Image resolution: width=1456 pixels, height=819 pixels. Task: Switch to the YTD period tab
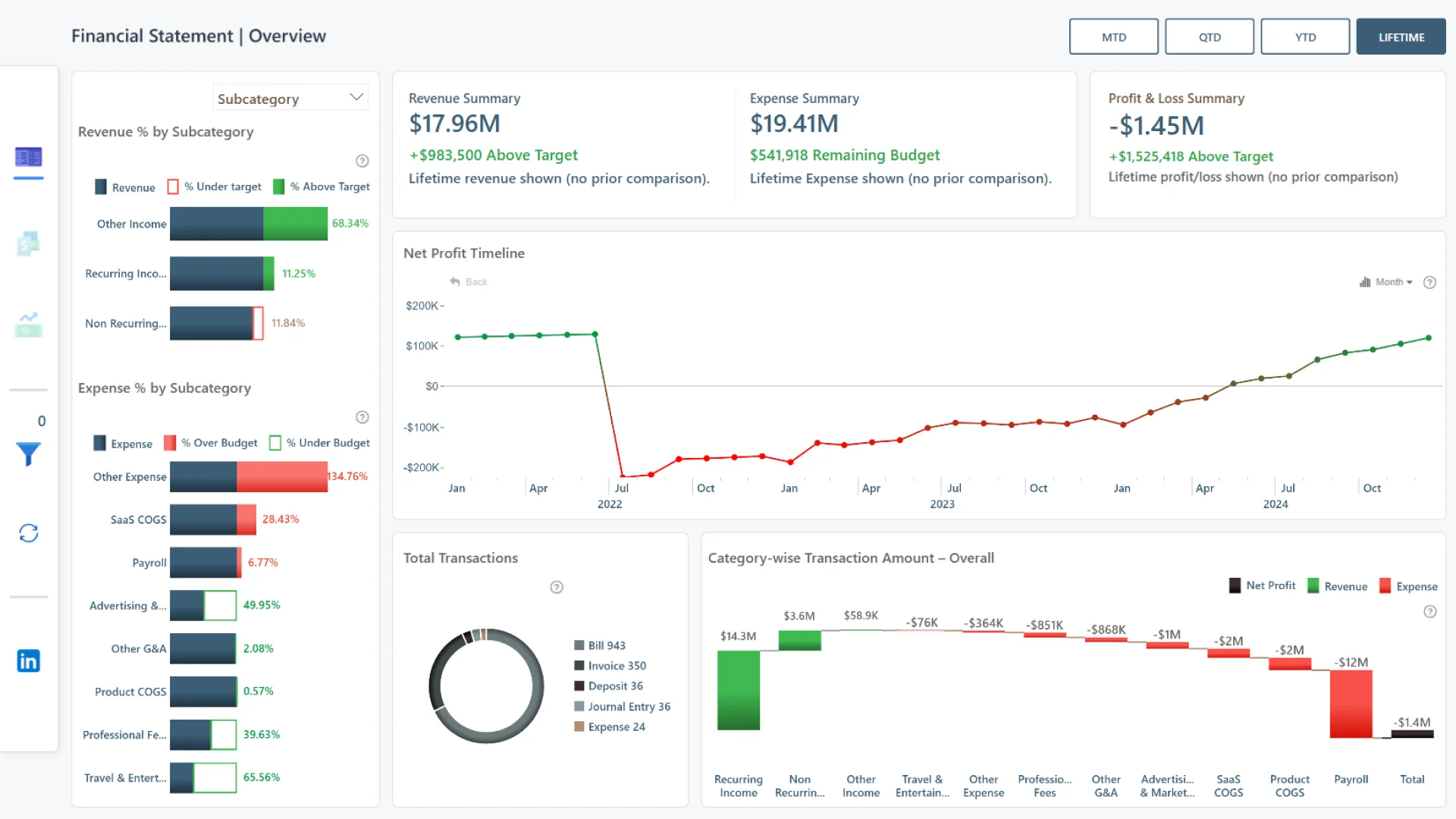(x=1305, y=36)
